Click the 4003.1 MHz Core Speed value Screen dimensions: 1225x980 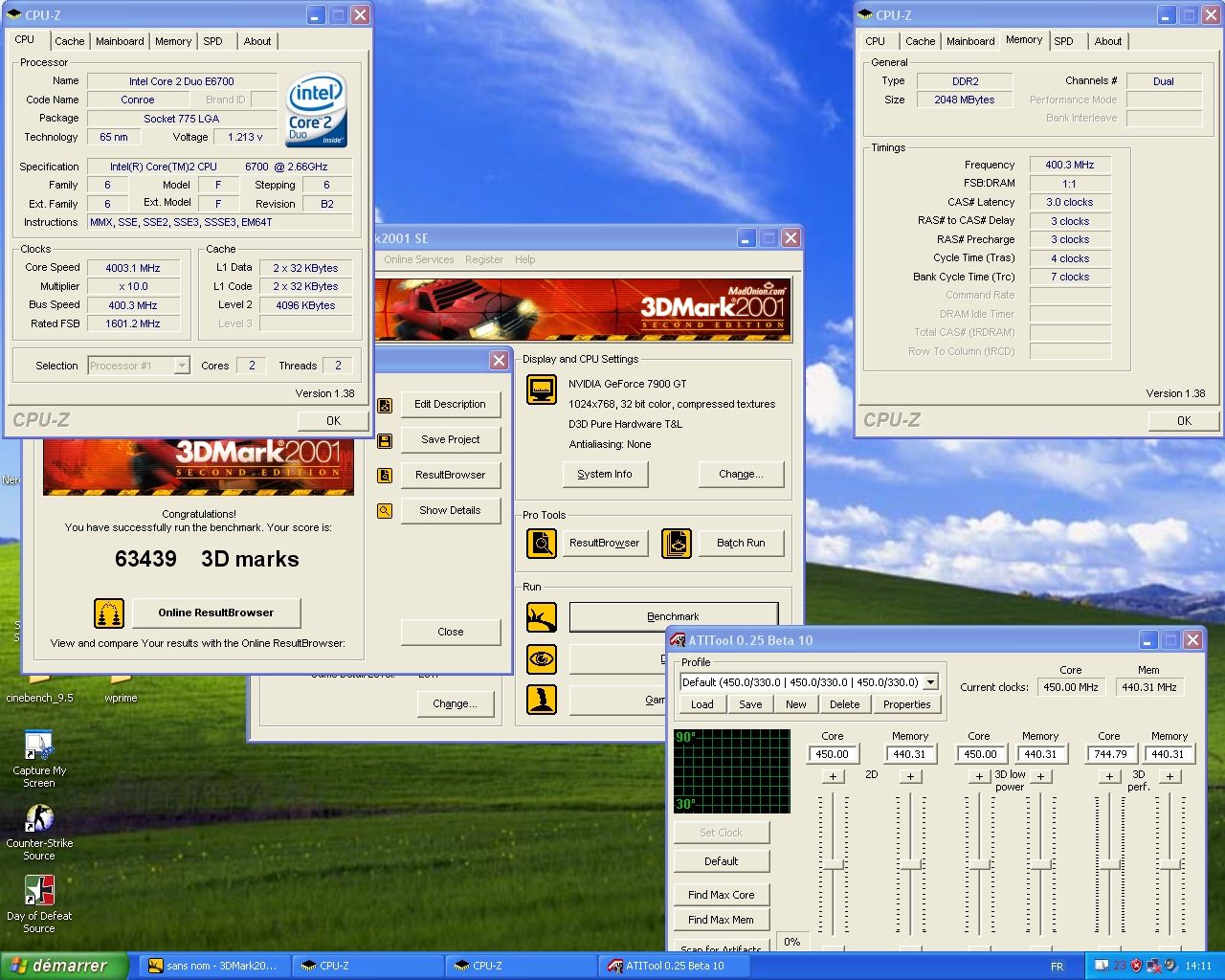133,268
